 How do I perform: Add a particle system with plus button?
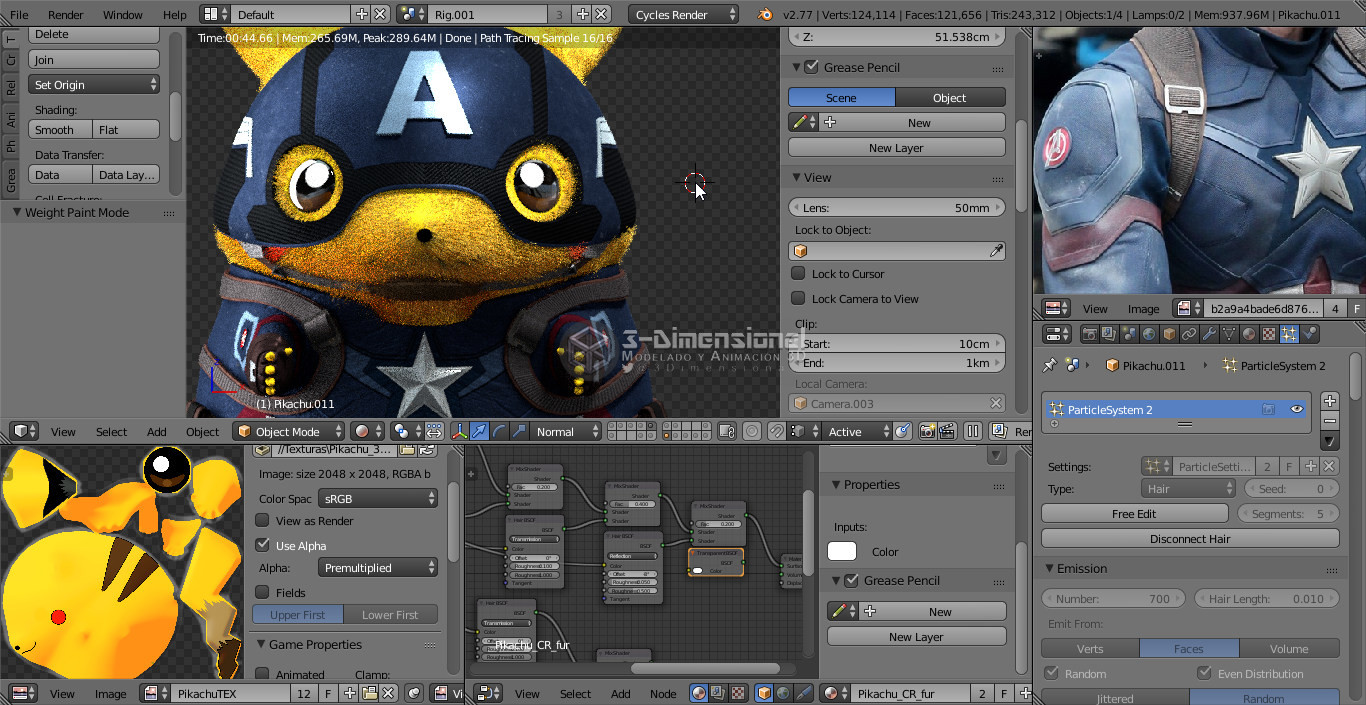pos(1329,400)
